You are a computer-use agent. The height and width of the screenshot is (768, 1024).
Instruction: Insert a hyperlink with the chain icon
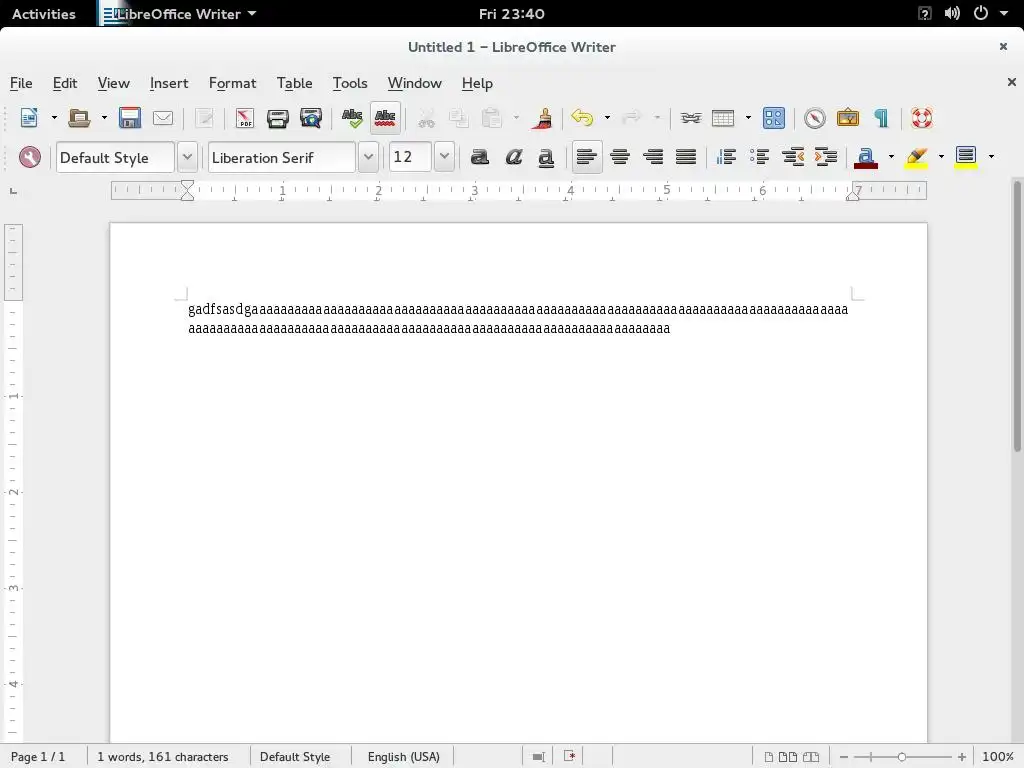coord(690,118)
